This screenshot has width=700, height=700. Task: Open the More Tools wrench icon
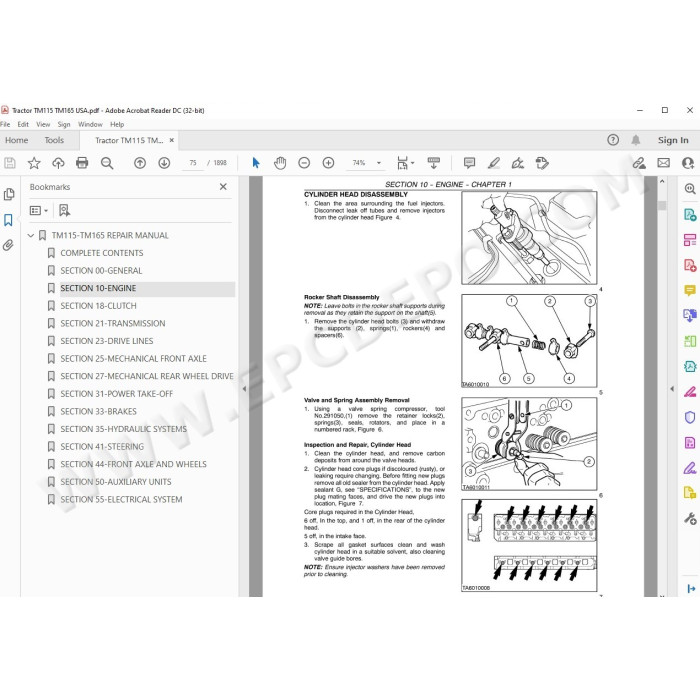[690, 518]
